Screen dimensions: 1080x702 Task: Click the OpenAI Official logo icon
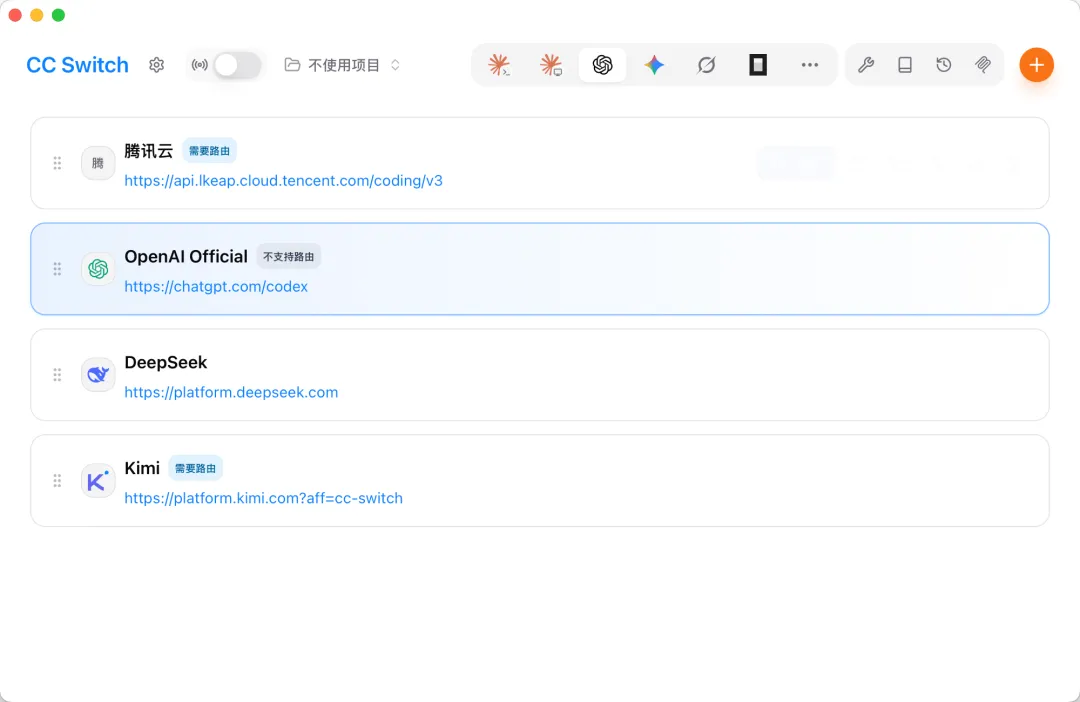tap(98, 269)
